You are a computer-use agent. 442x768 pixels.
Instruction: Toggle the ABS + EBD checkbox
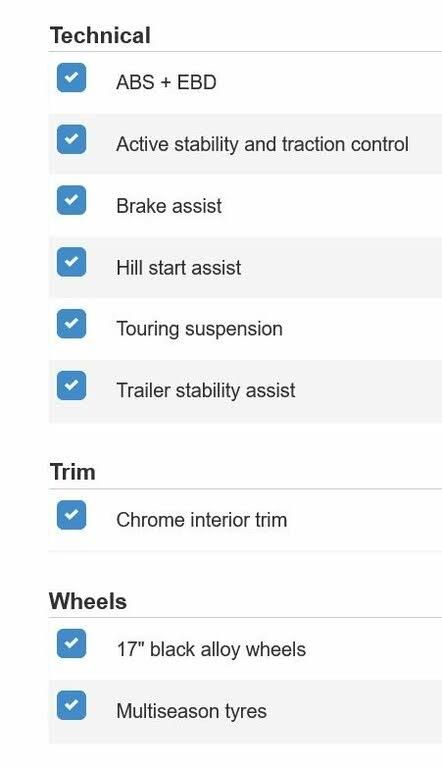[x=71, y=77]
